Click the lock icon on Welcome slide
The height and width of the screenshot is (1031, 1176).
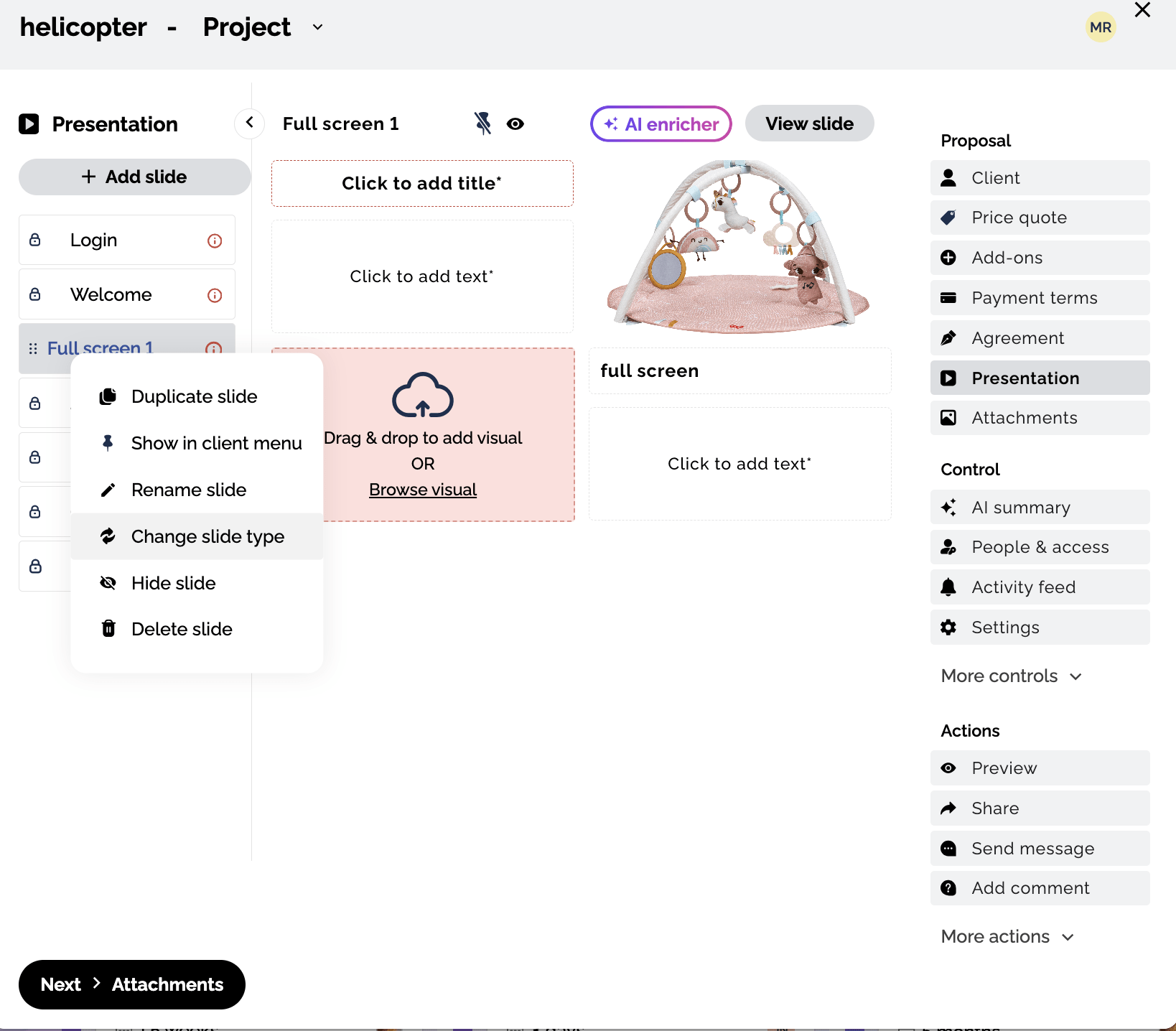click(35, 294)
